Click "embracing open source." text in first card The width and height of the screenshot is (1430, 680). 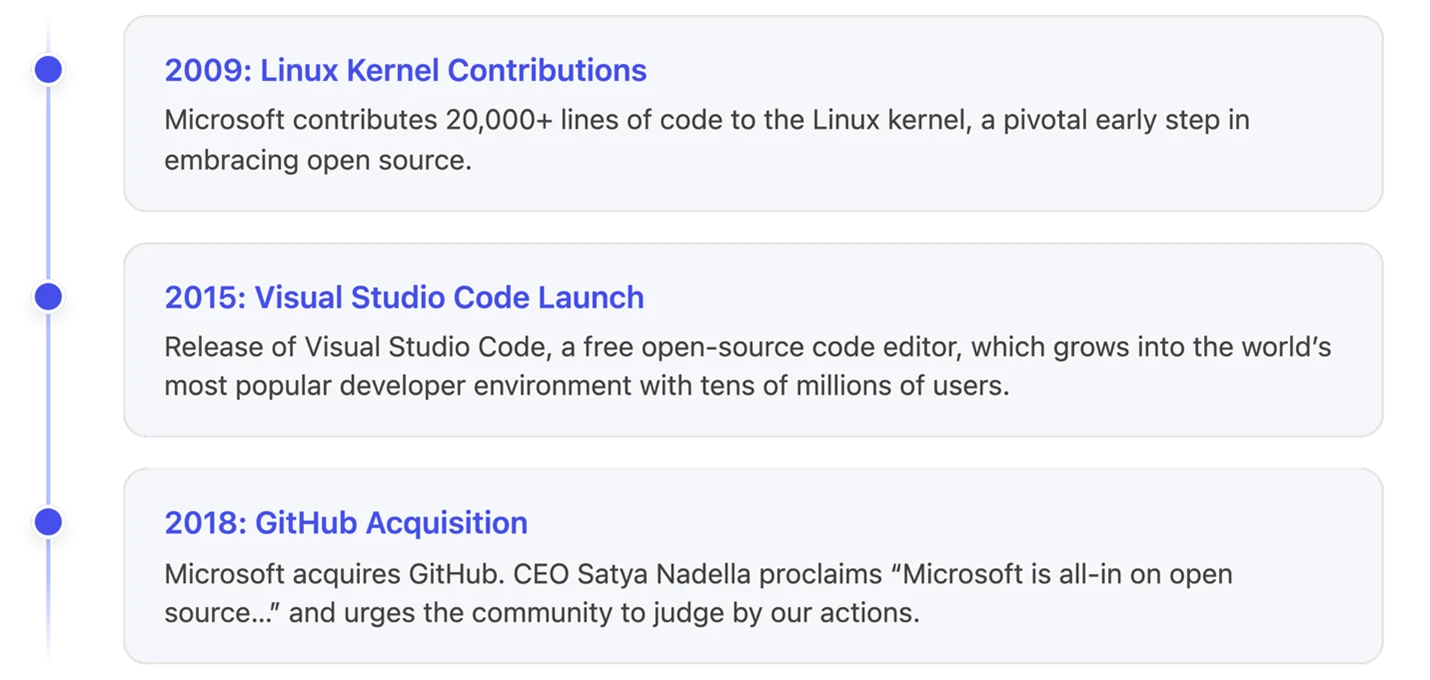tap(317, 161)
